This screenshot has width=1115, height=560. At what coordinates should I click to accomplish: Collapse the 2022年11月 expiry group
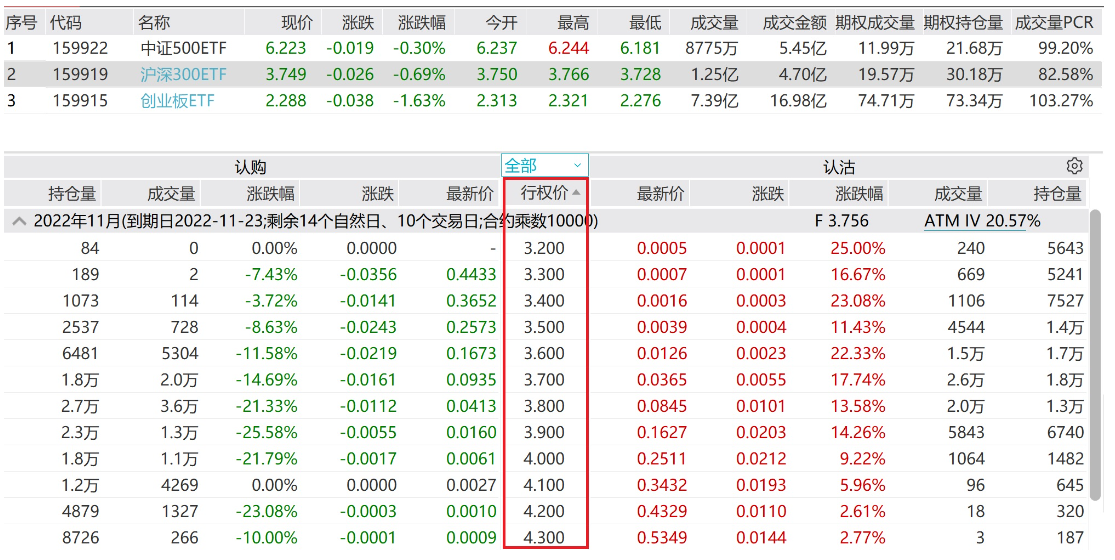[x=20, y=221]
